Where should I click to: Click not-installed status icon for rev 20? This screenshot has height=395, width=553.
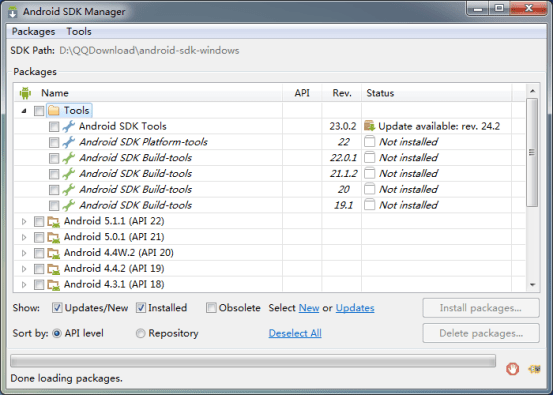coord(369,189)
